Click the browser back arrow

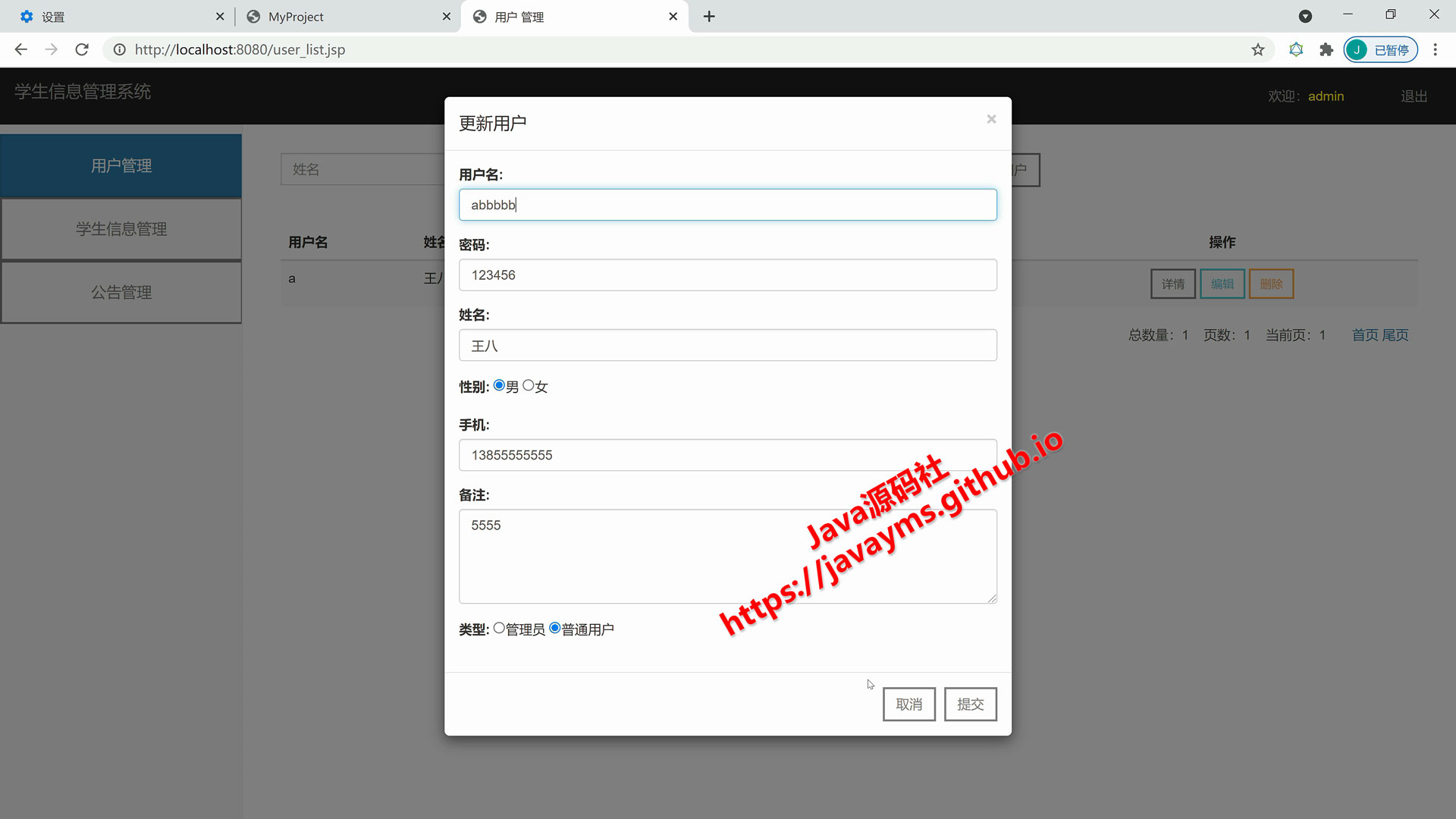click(21, 49)
